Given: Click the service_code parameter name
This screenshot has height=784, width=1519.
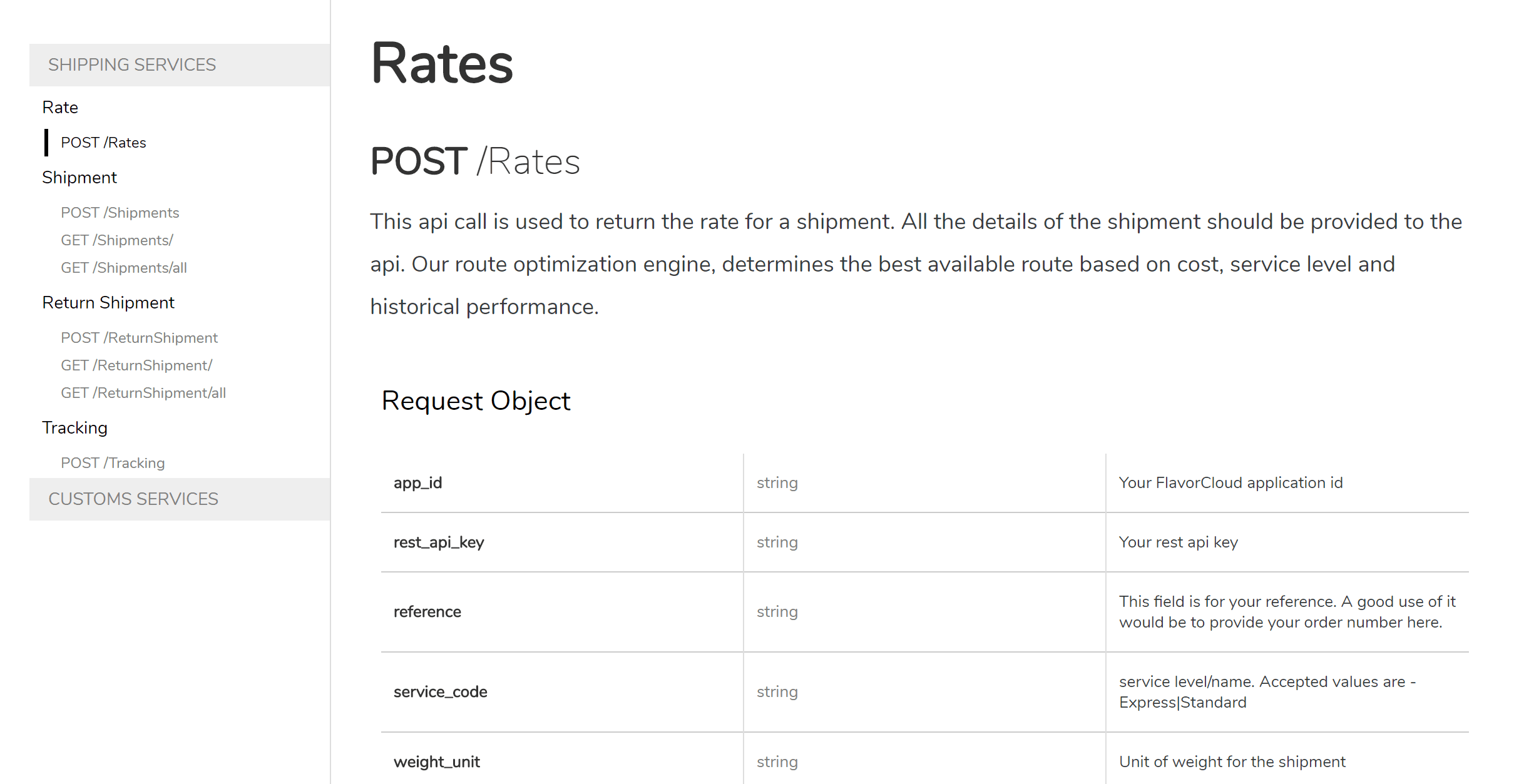Looking at the screenshot, I should coord(440,692).
